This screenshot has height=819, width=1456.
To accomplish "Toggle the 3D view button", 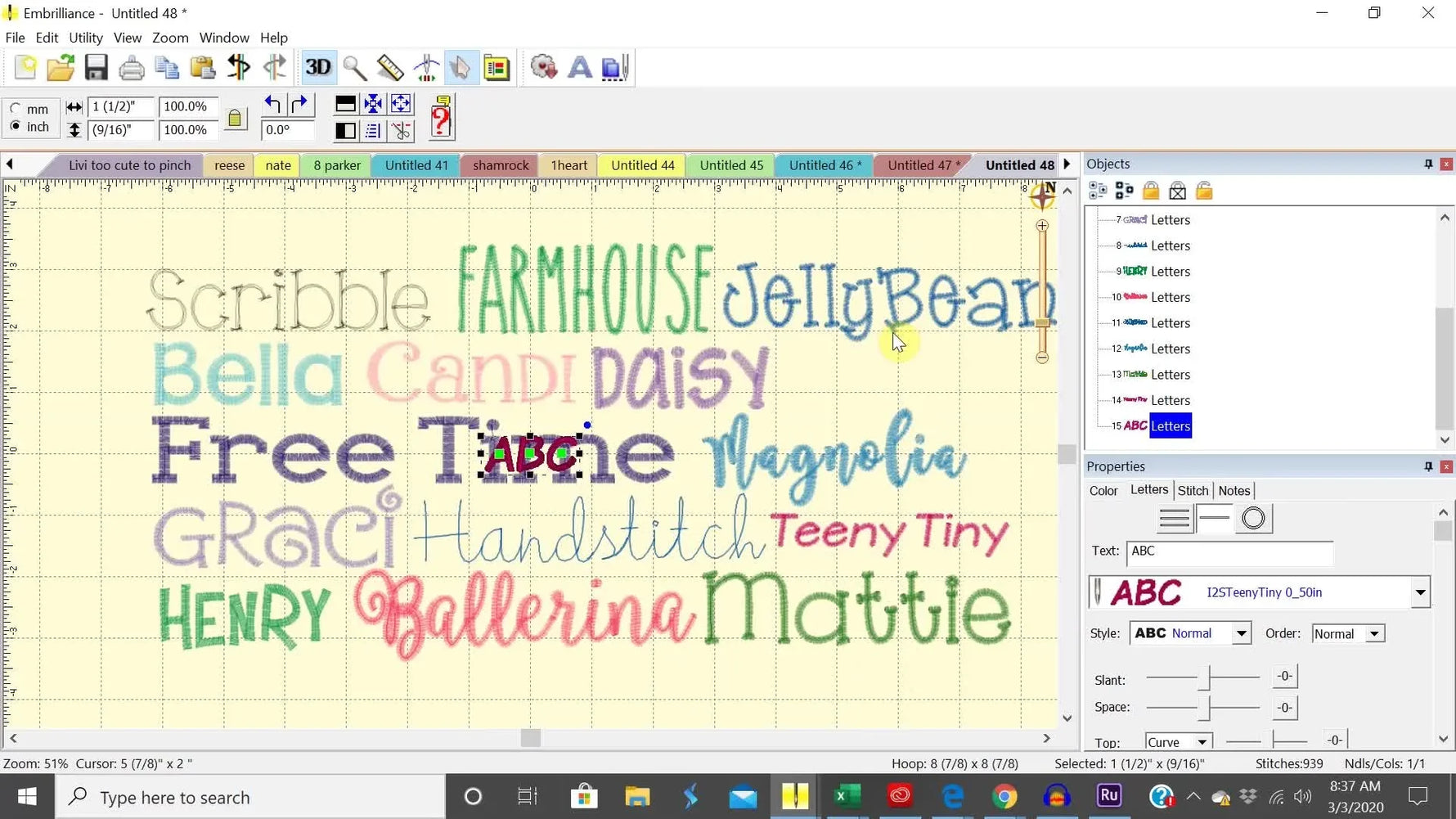I will 318,67.
